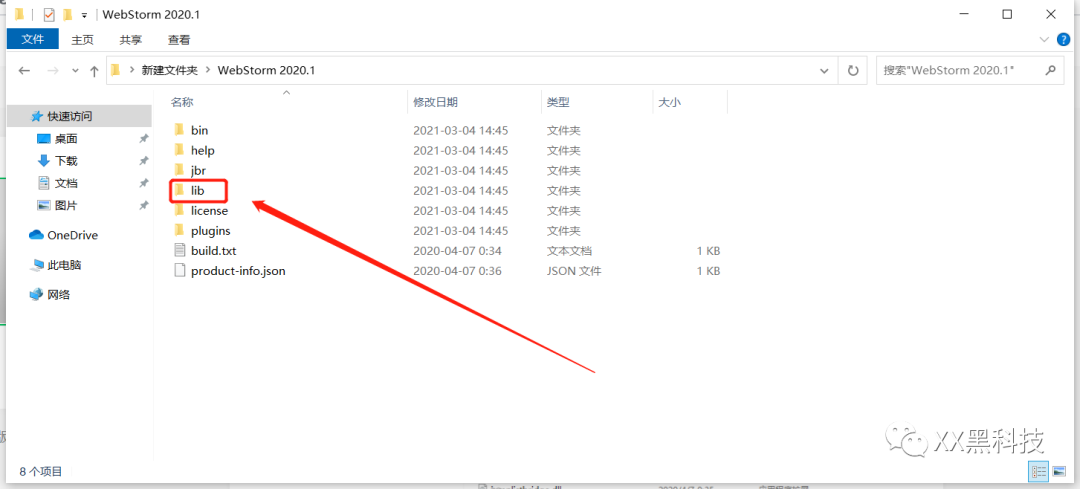Click the JSON 文件 type cell
This screenshot has height=489, width=1080.
[574, 271]
